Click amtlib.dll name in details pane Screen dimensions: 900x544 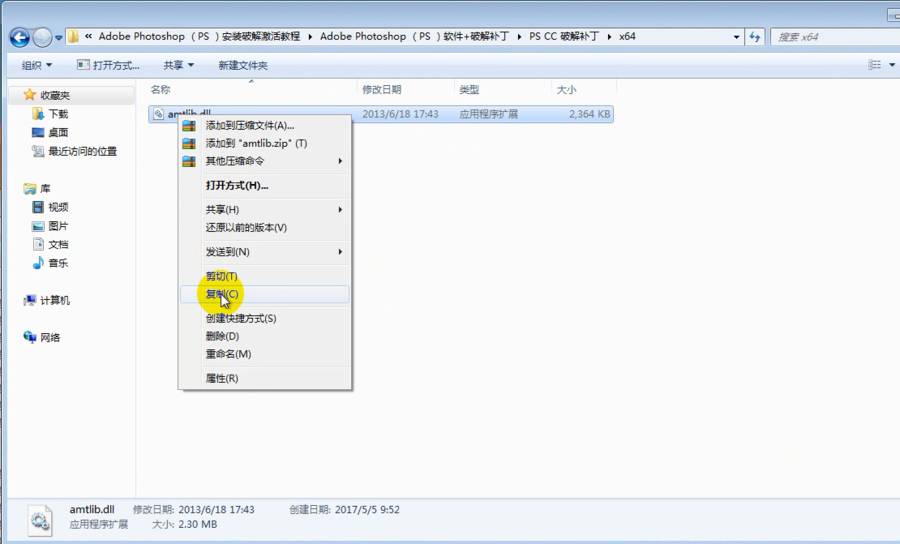(92, 510)
